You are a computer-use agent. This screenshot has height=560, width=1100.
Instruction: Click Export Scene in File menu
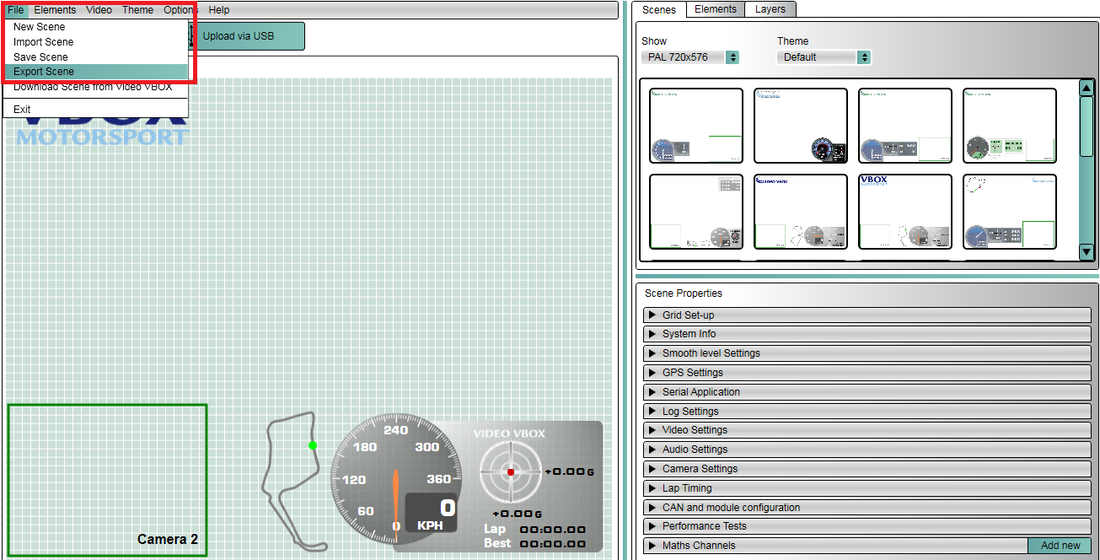(x=44, y=72)
